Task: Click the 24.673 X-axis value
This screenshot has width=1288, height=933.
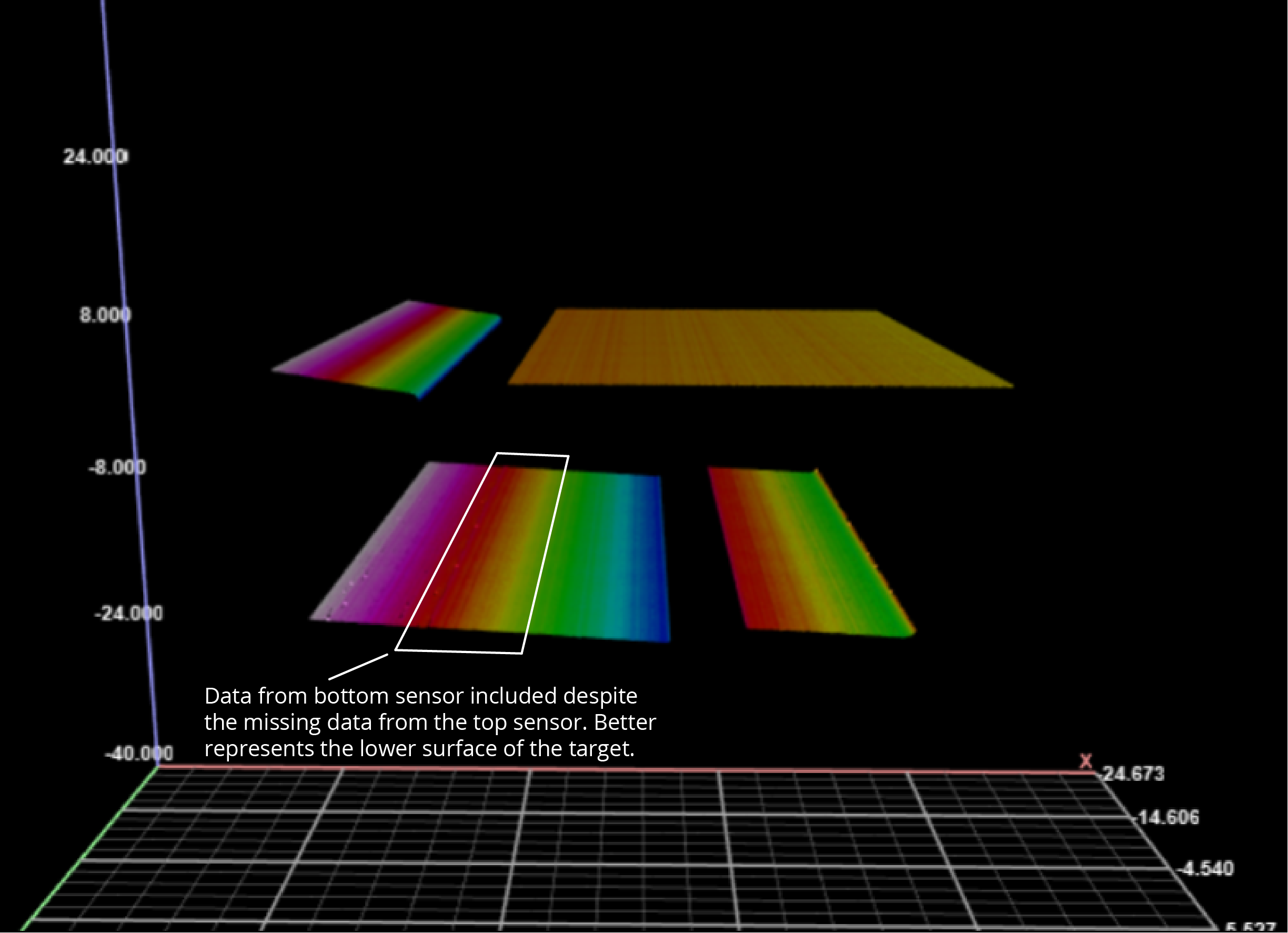Action: pyautogui.click(x=1133, y=774)
